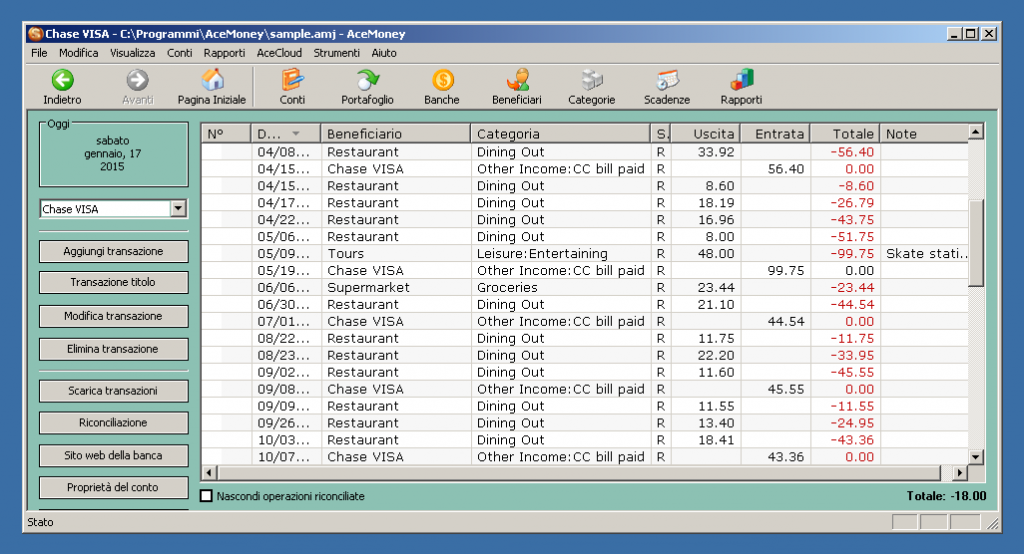Click the Elimina transazione button

113,349
